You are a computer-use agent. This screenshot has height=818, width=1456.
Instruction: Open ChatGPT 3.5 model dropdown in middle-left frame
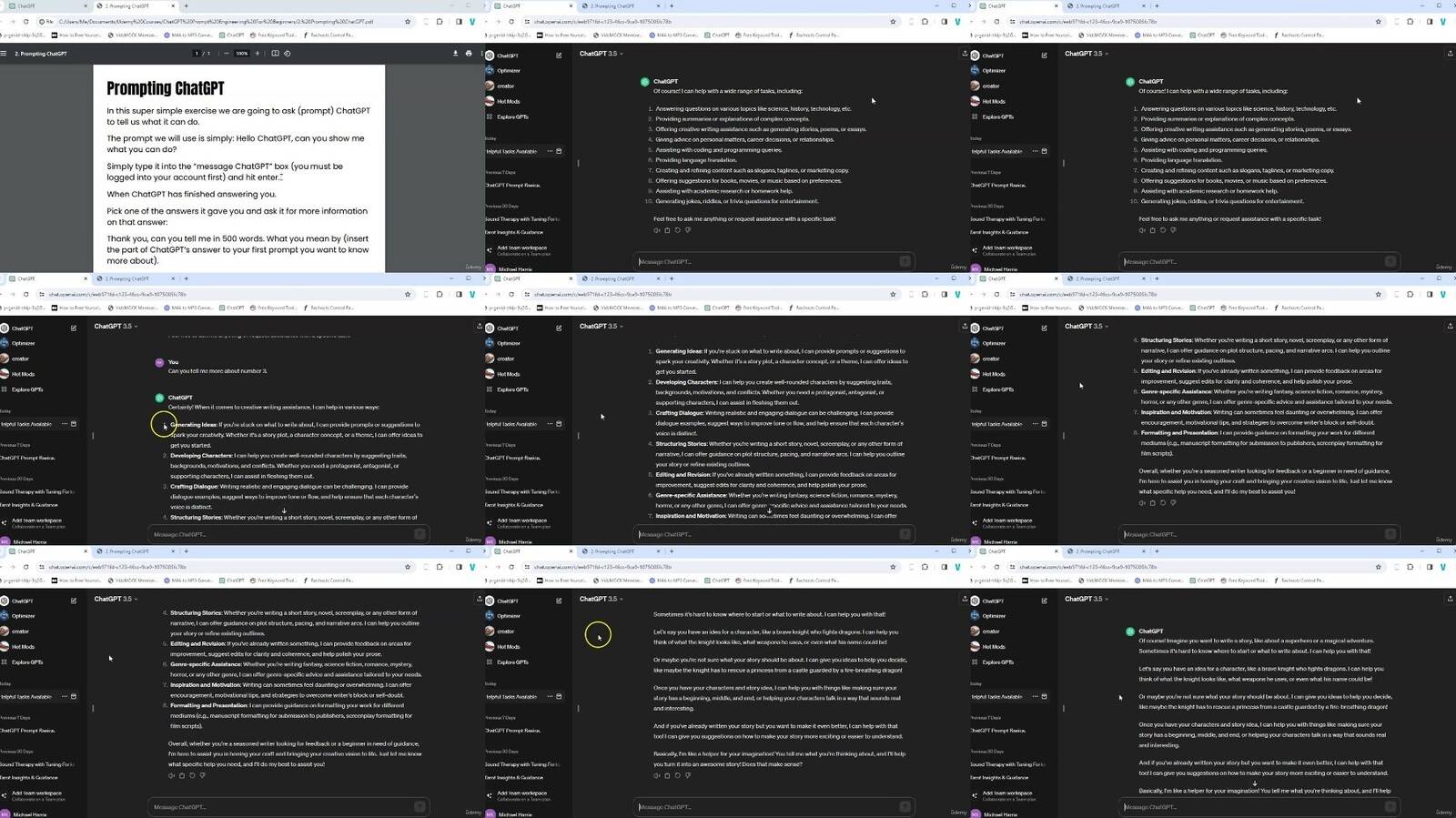[x=116, y=327]
